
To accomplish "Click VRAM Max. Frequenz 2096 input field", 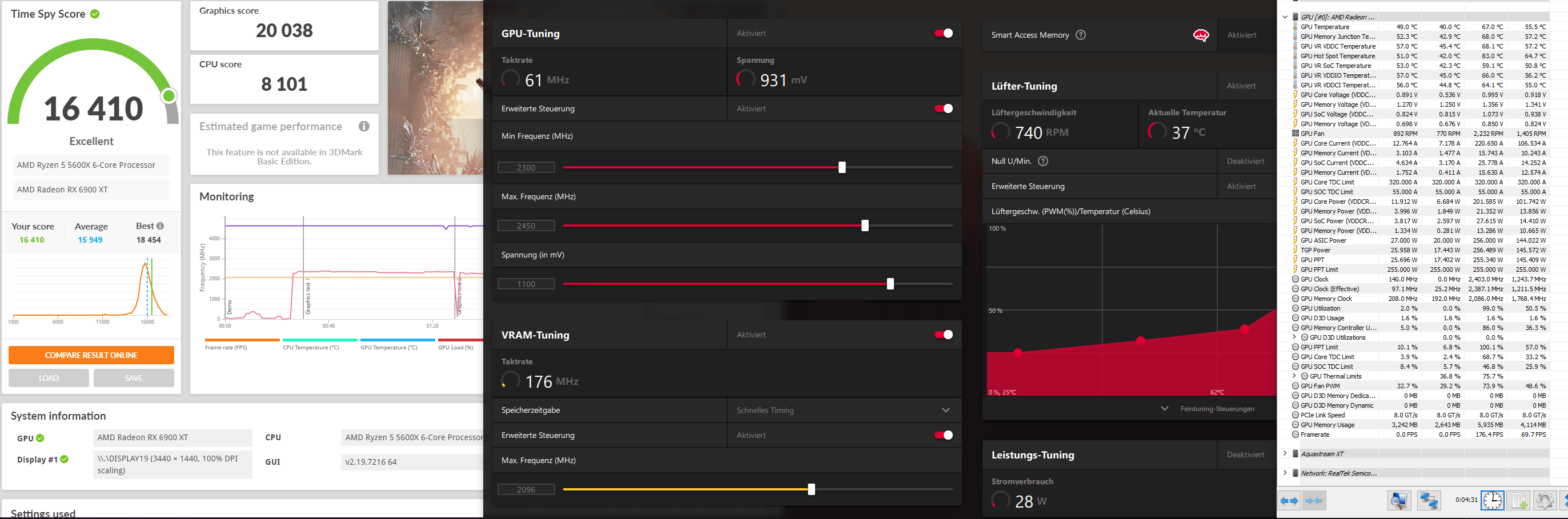I will coord(527,490).
